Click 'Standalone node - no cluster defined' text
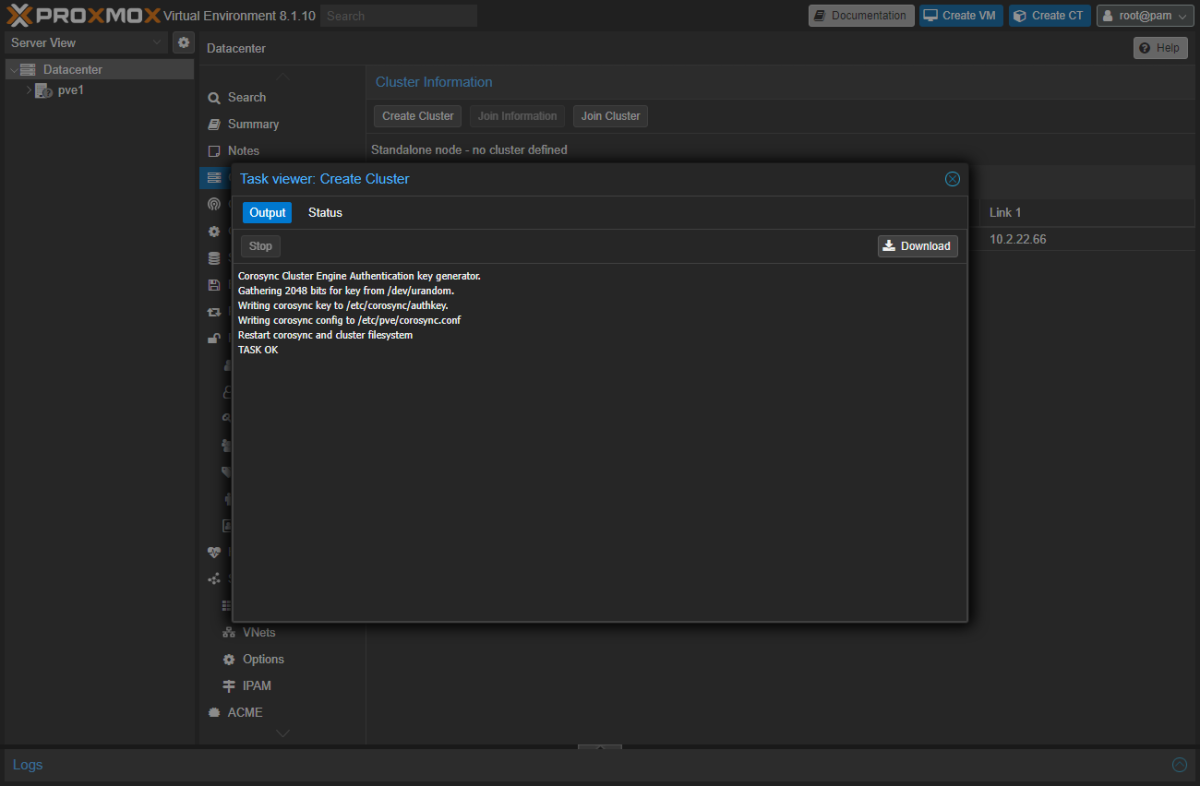This screenshot has height=786, width=1200. click(469, 150)
